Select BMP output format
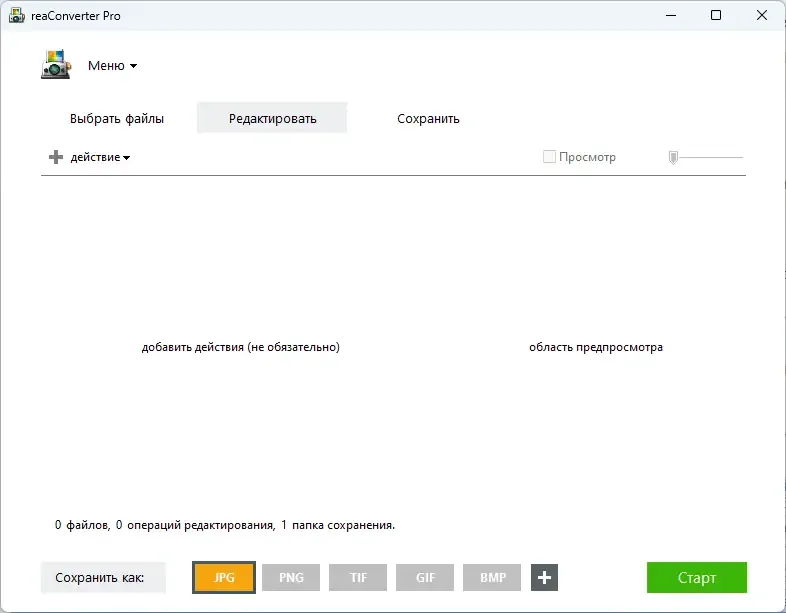Screen dimensions: 786x613 (x=492, y=577)
